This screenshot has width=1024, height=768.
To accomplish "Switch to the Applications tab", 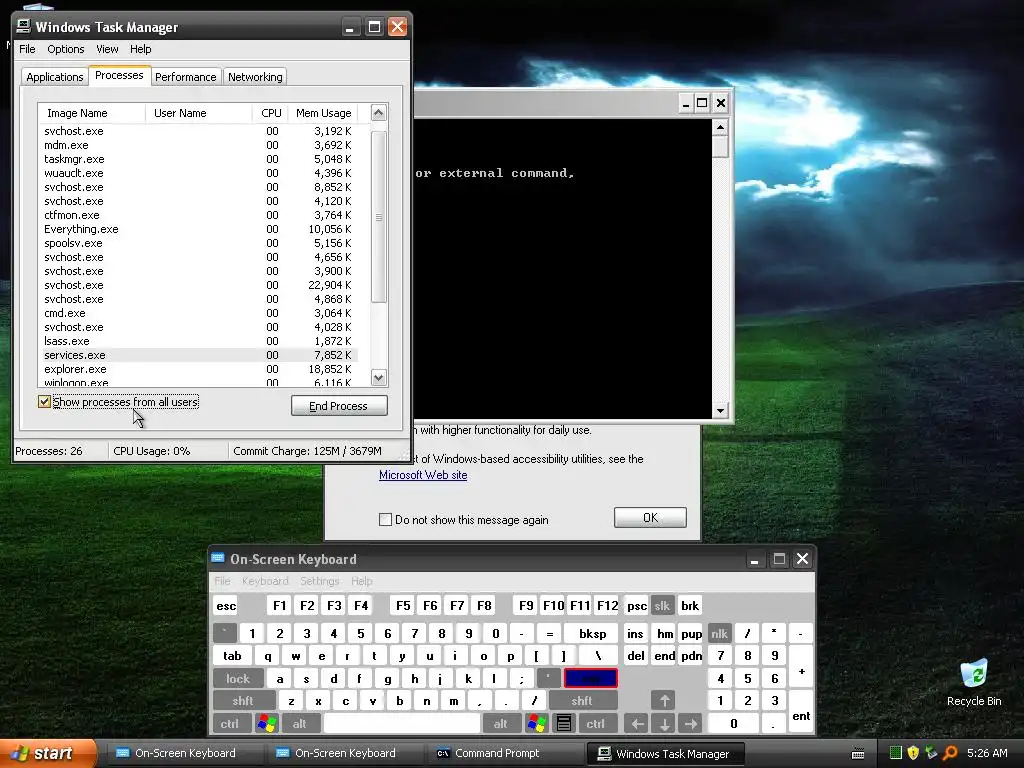I will (x=55, y=77).
